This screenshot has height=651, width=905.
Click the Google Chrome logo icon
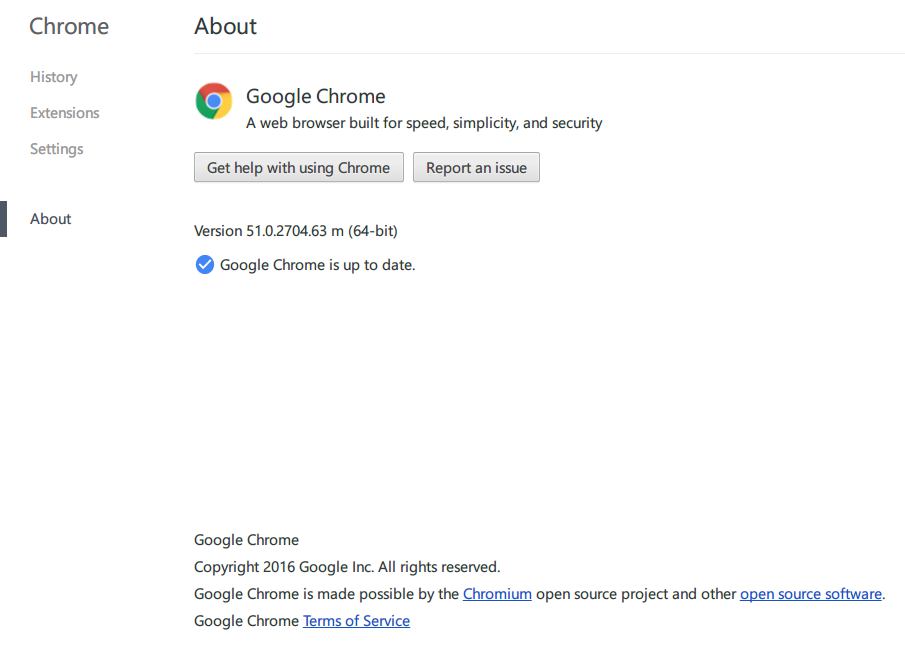click(214, 101)
